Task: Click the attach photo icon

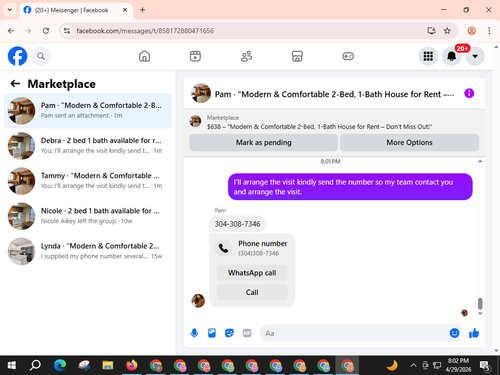Action: click(212, 333)
